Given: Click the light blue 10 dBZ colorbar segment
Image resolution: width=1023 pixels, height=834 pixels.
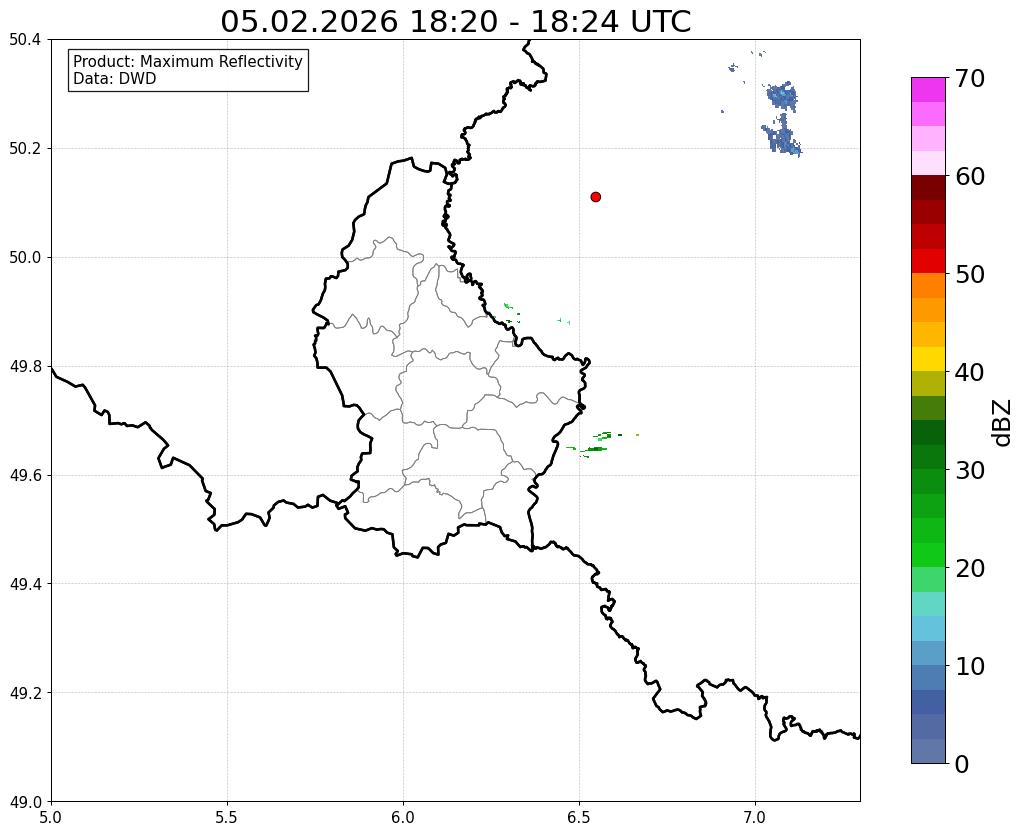Looking at the screenshot, I should point(928,653).
